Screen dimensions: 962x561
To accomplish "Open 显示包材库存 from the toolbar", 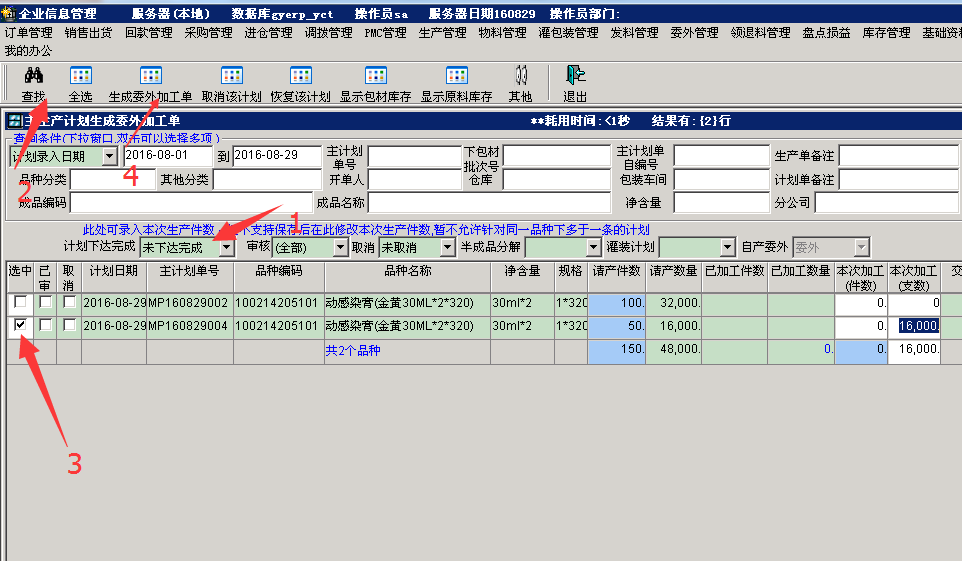I will pyautogui.click(x=375, y=77).
